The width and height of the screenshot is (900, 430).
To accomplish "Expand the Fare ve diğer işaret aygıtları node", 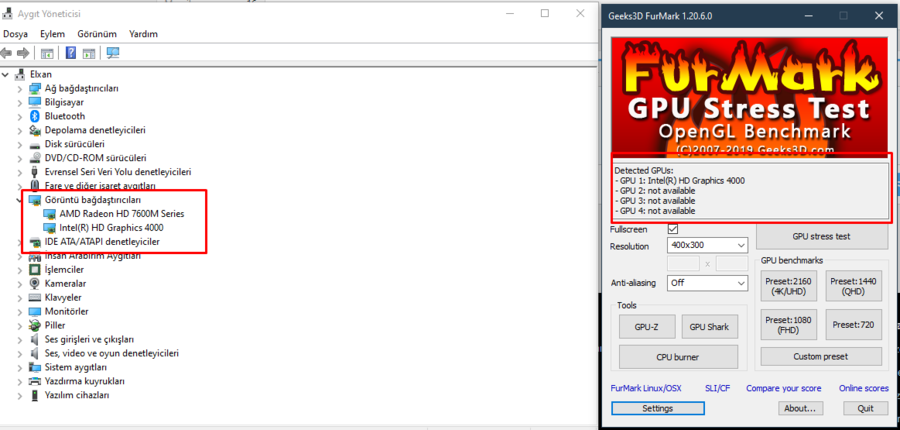I will (20, 186).
